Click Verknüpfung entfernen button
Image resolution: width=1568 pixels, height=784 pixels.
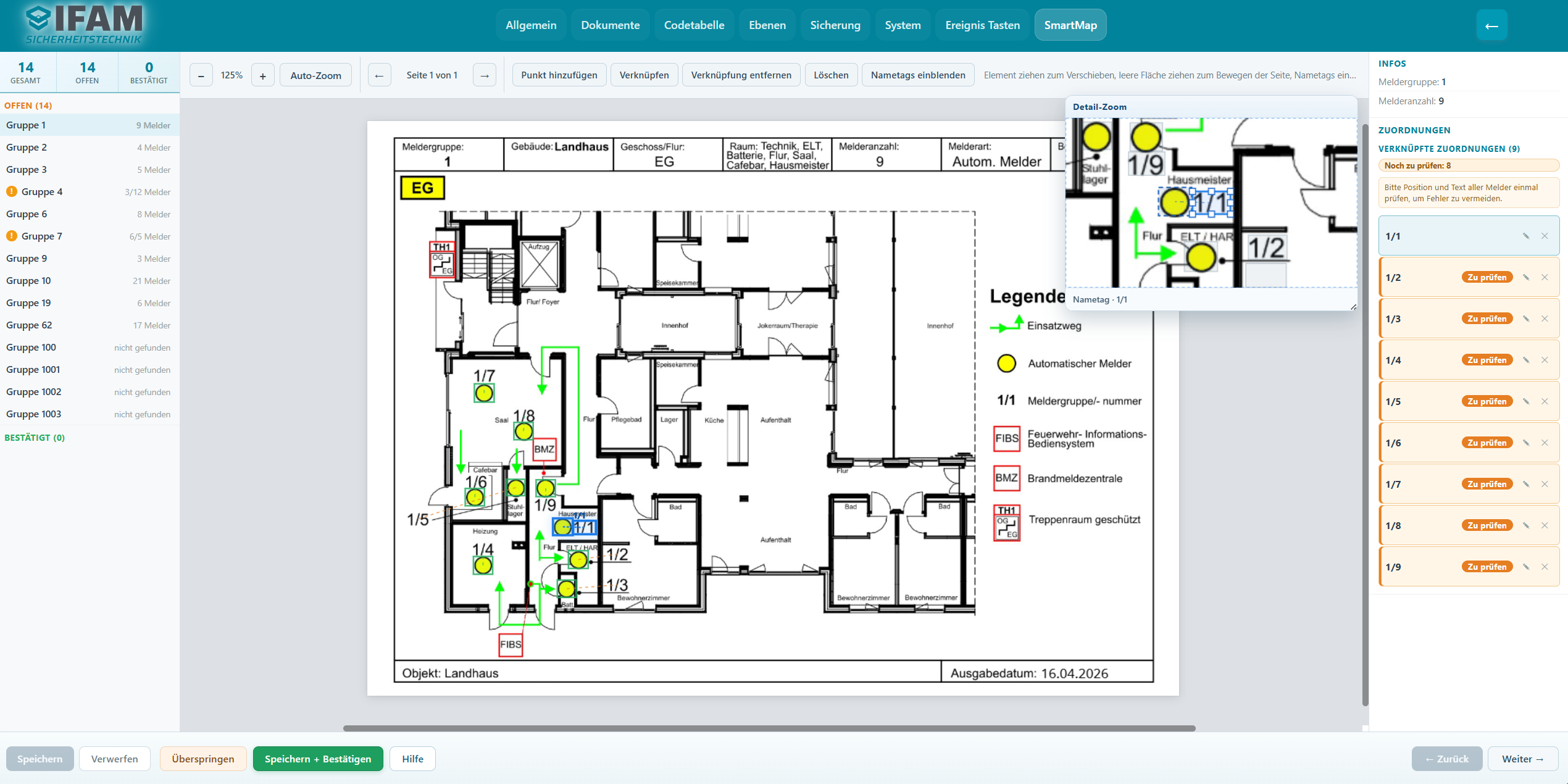(741, 75)
